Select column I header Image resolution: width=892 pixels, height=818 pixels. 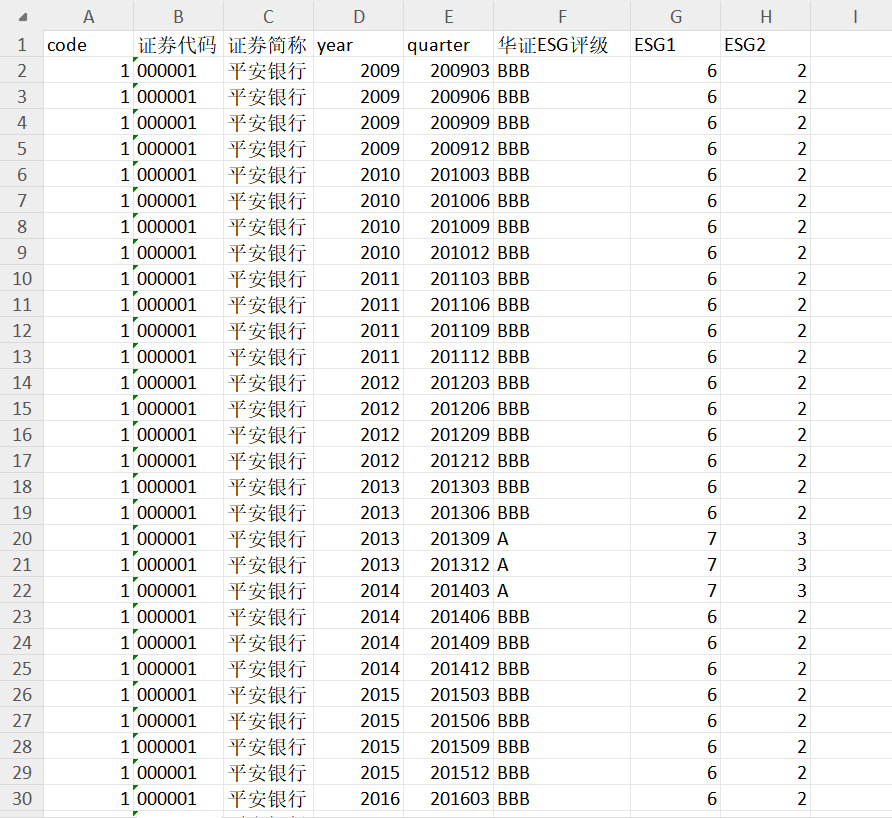(x=854, y=16)
